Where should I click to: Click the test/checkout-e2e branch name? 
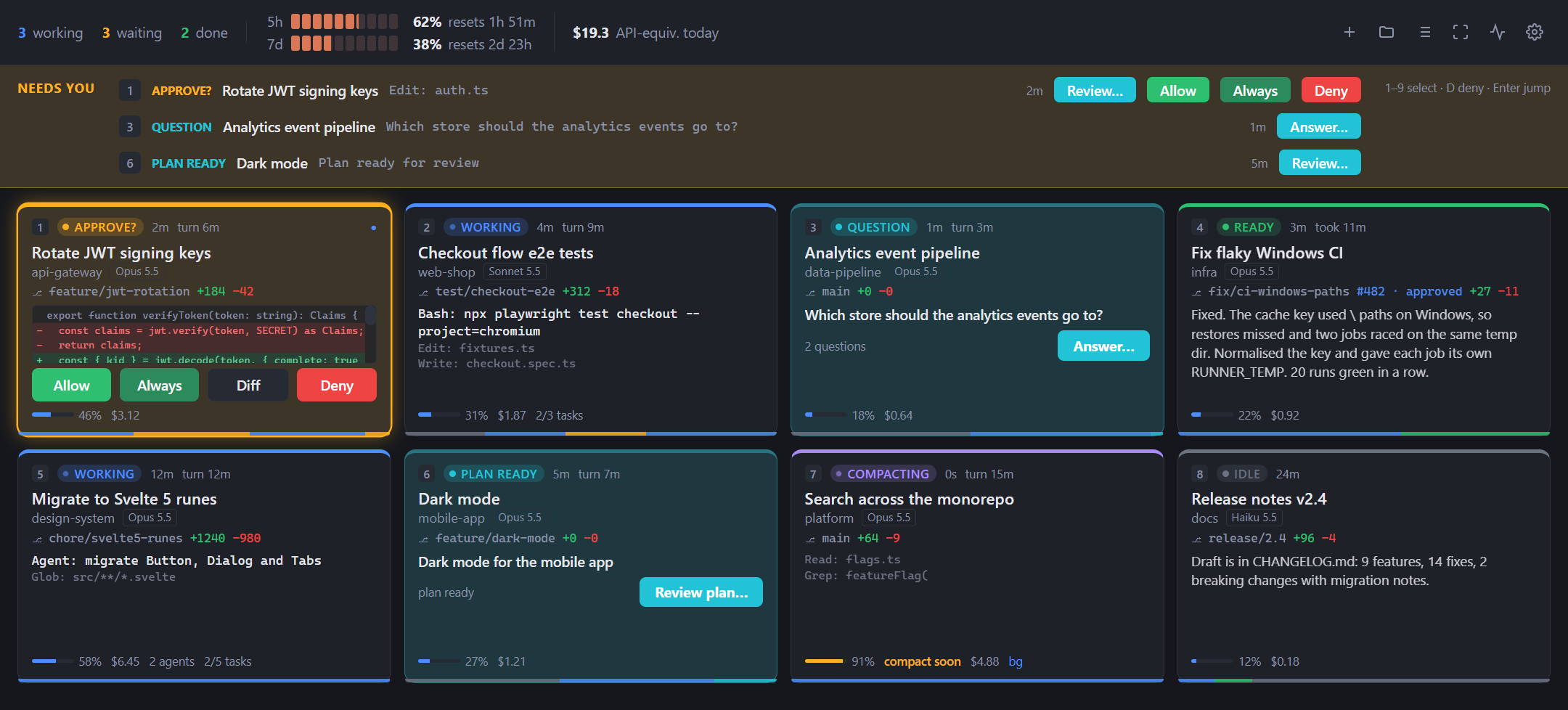[495, 291]
